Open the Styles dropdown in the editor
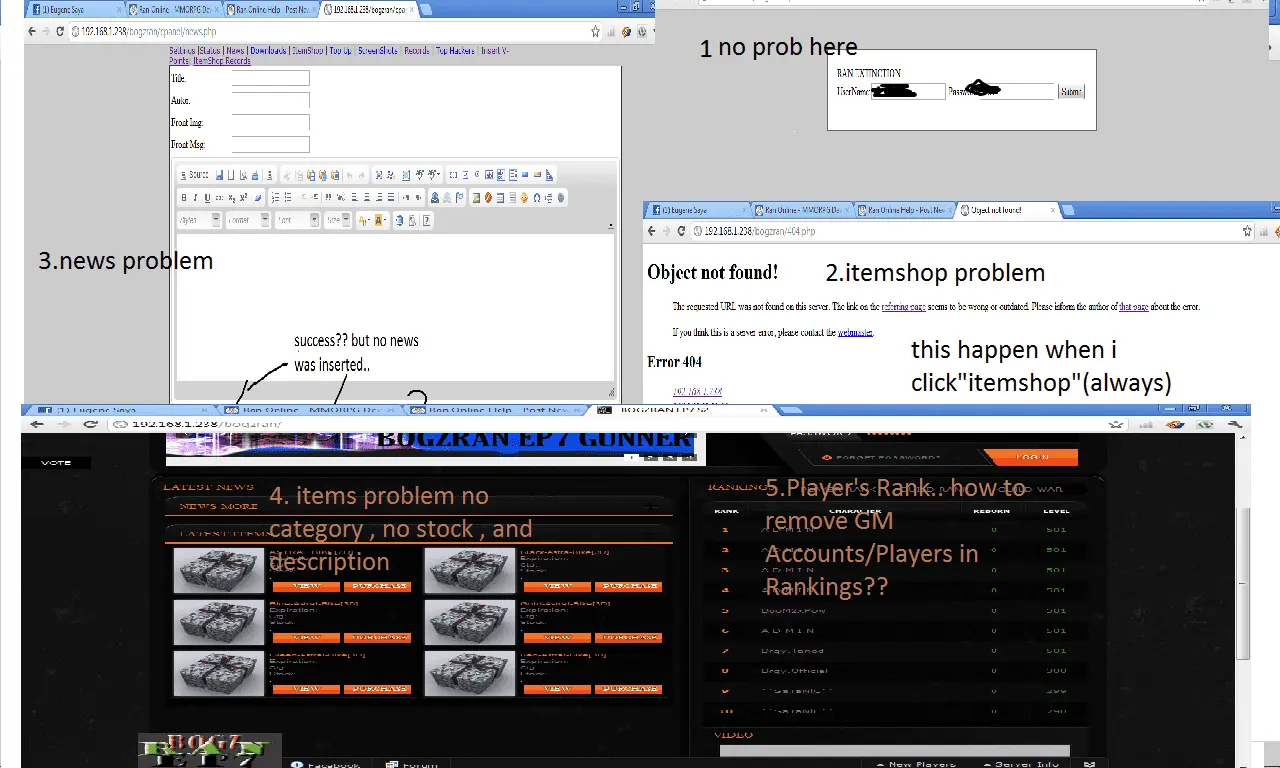This screenshot has width=1280, height=768. tap(199, 220)
